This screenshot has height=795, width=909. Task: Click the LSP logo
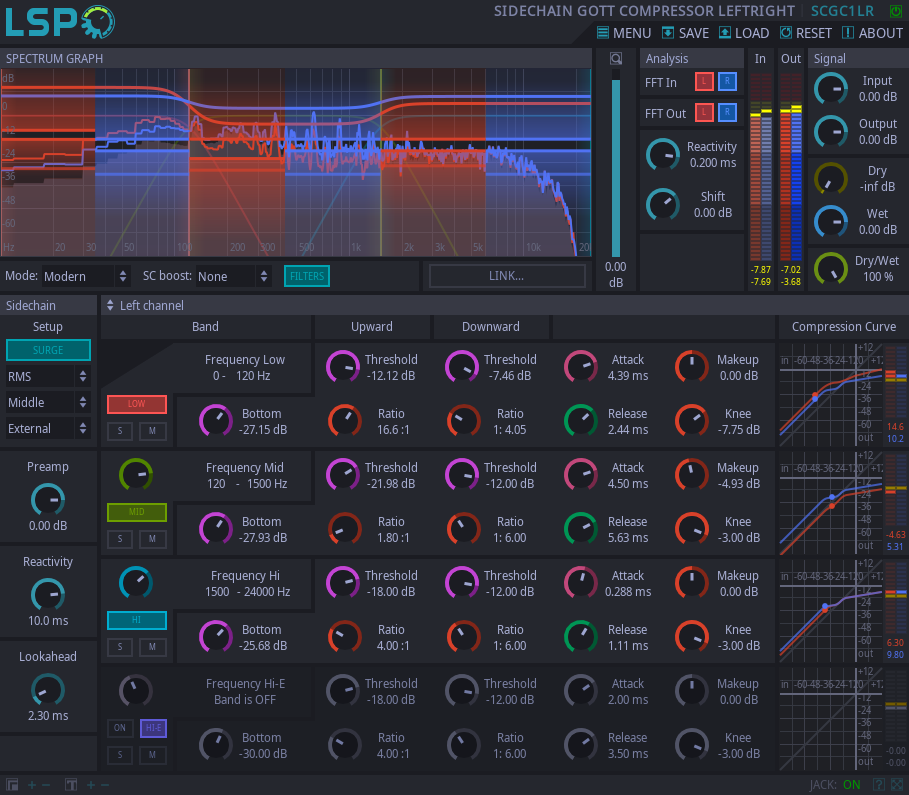click(60, 22)
